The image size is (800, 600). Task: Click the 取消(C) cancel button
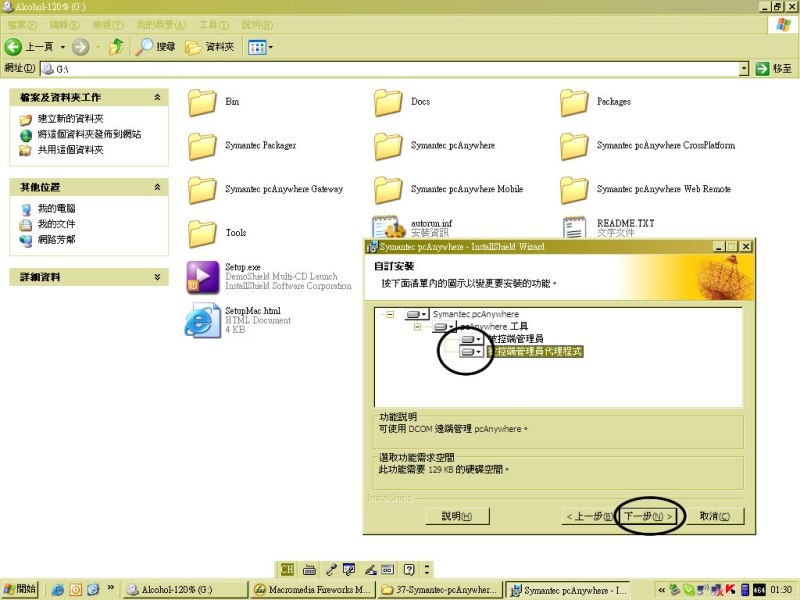pyautogui.click(x=714, y=516)
